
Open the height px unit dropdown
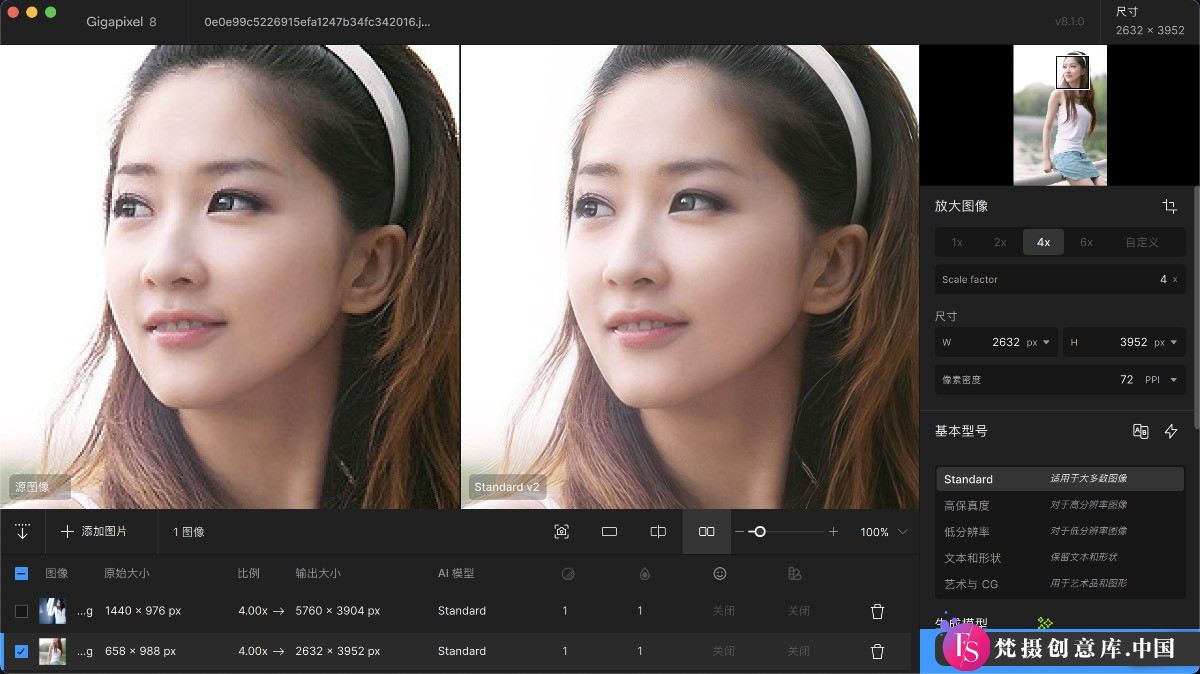pos(1167,342)
